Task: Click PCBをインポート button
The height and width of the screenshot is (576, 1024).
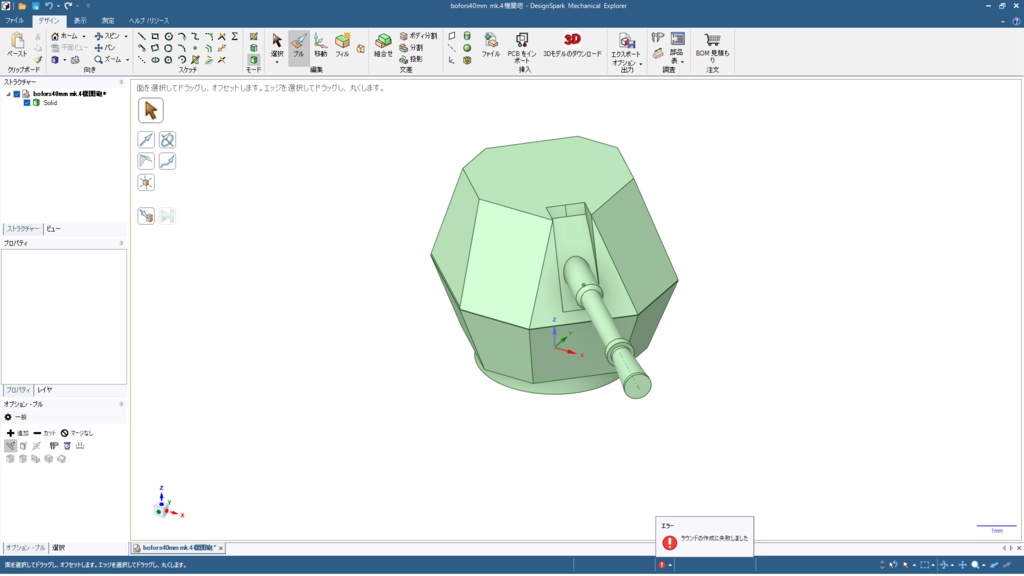Action: 522,47
